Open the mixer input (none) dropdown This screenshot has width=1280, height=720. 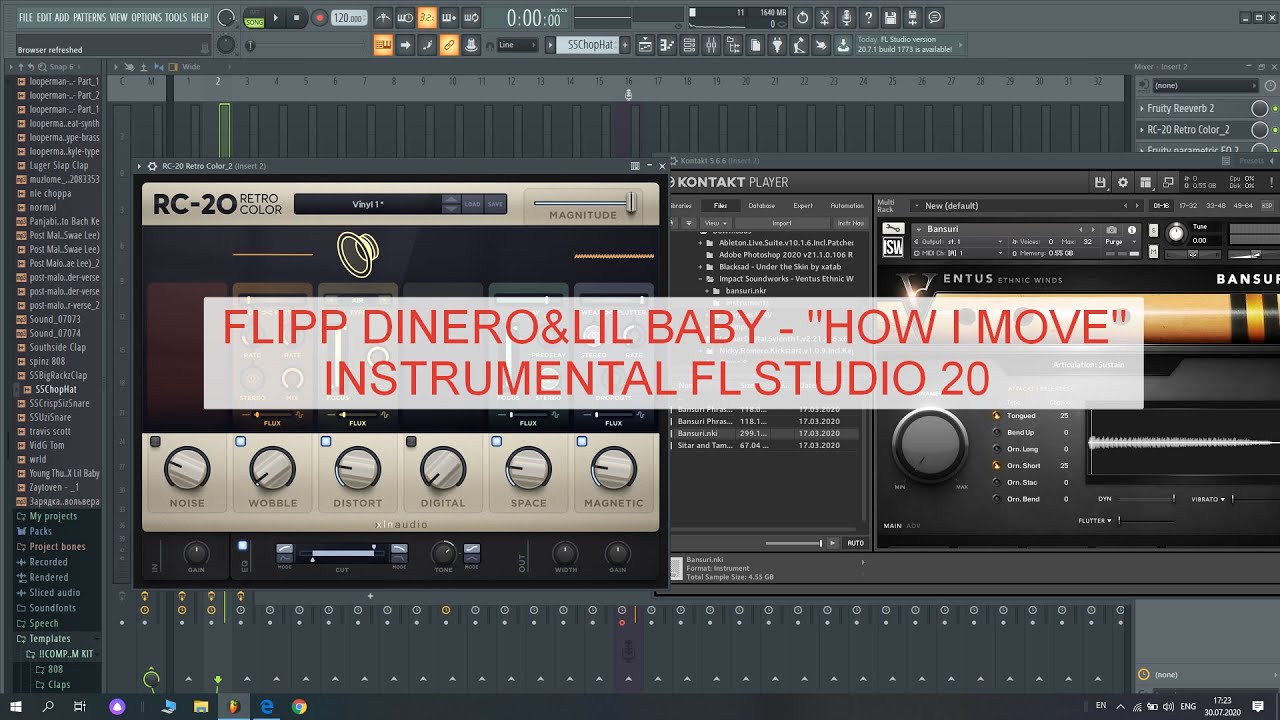(1205, 86)
